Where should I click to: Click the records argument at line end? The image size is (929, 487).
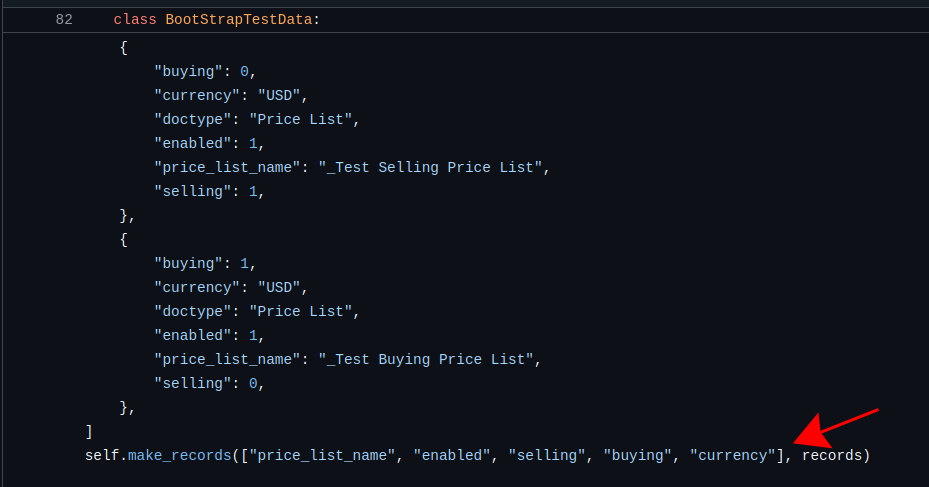tap(832, 455)
